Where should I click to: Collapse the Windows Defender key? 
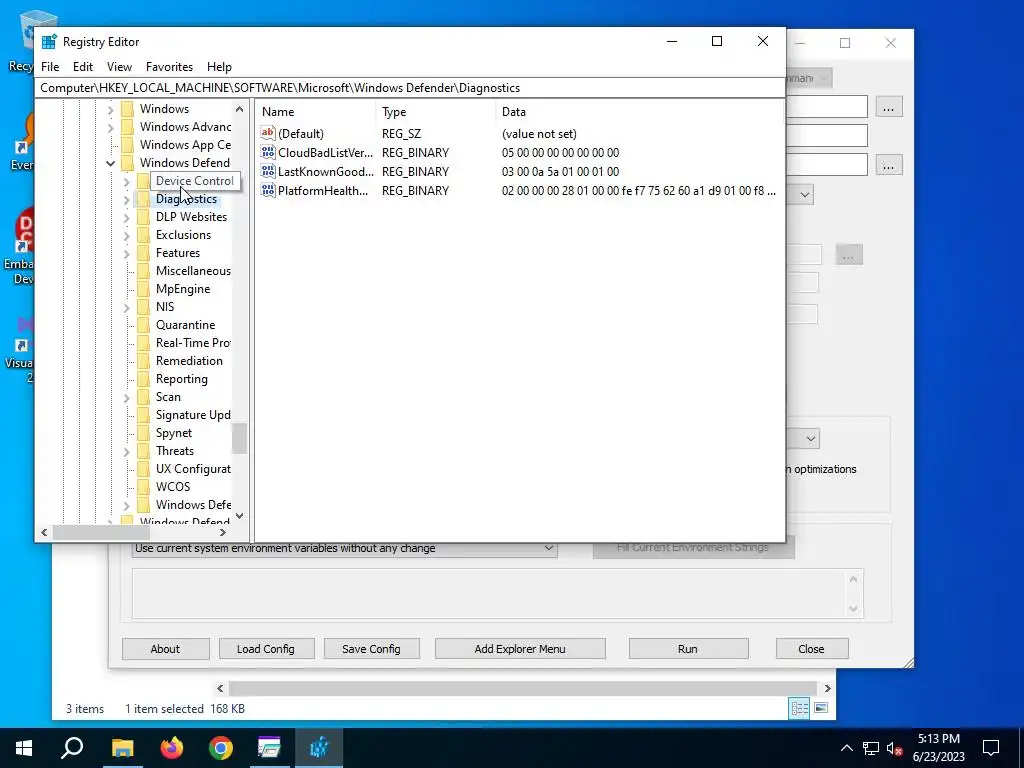click(x=110, y=163)
